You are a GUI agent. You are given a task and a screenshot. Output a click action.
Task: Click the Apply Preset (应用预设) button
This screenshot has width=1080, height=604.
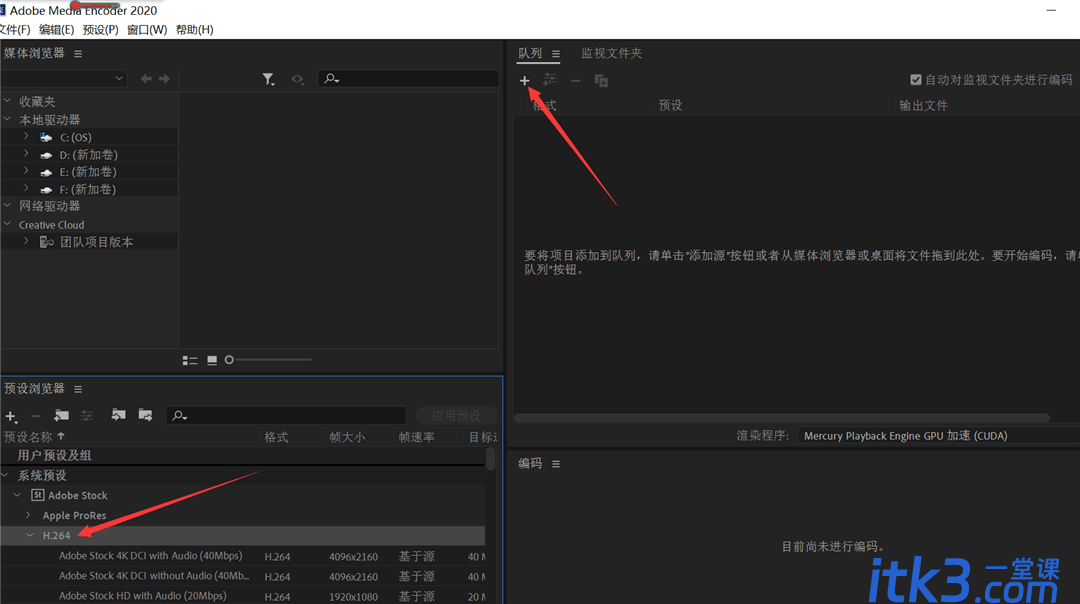point(456,415)
